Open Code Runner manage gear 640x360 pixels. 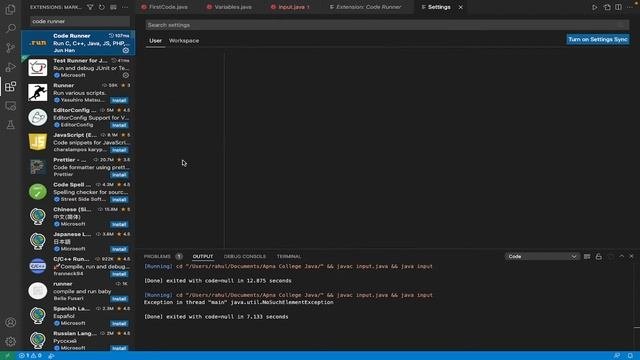(126, 50)
